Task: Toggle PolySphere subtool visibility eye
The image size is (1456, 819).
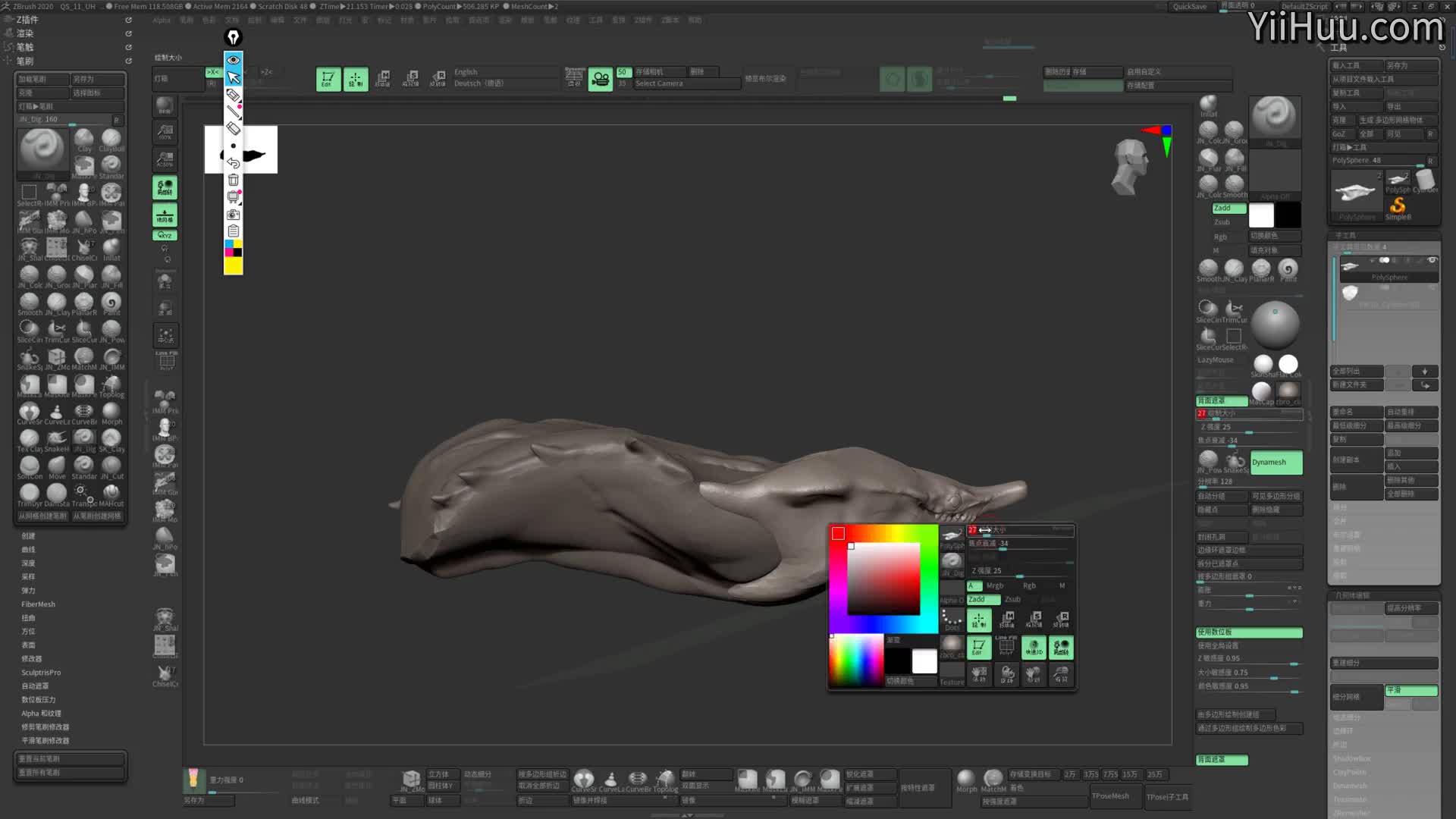Action: [x=1432, y=260]
